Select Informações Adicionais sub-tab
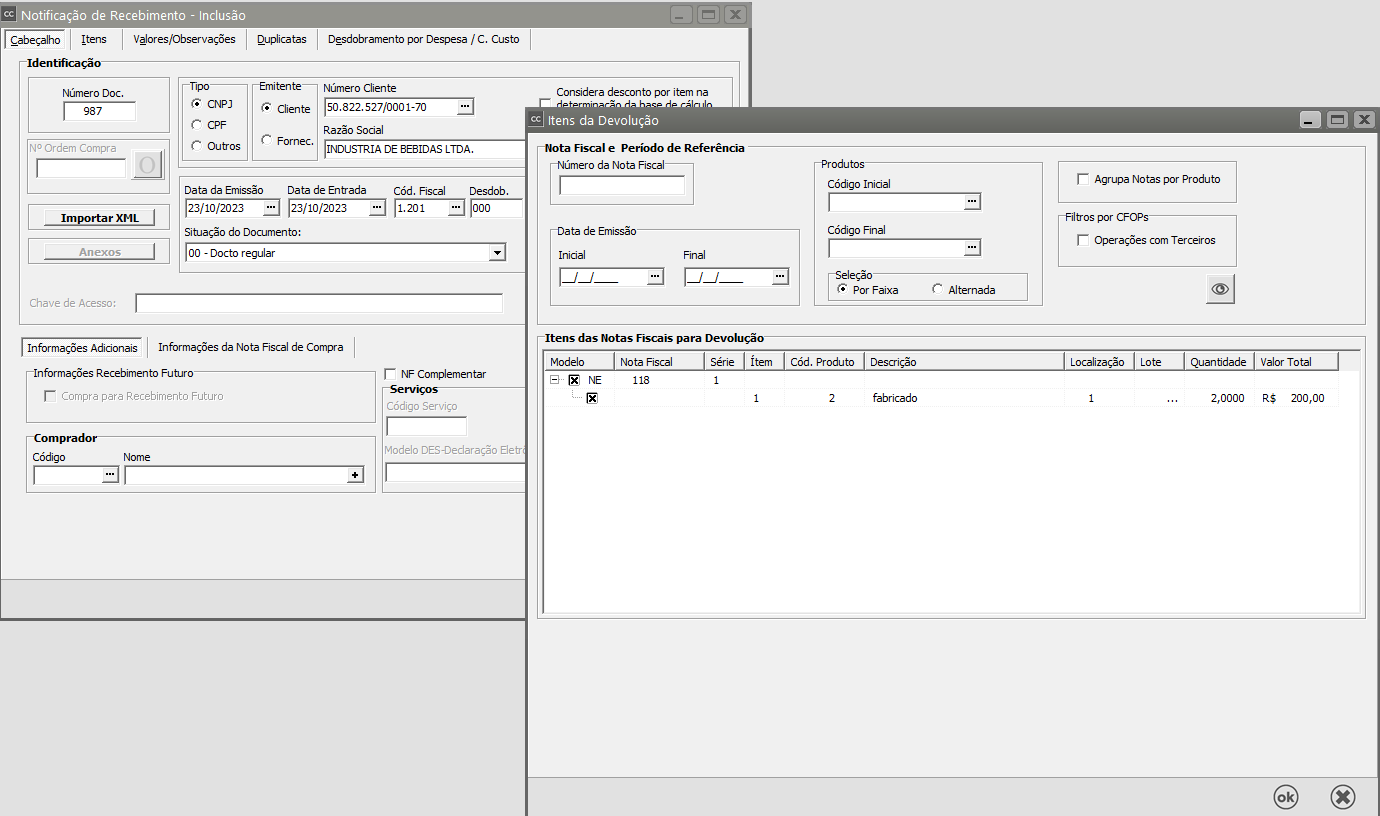Viewport: 1380px width, 816px height. coord(82,348)
